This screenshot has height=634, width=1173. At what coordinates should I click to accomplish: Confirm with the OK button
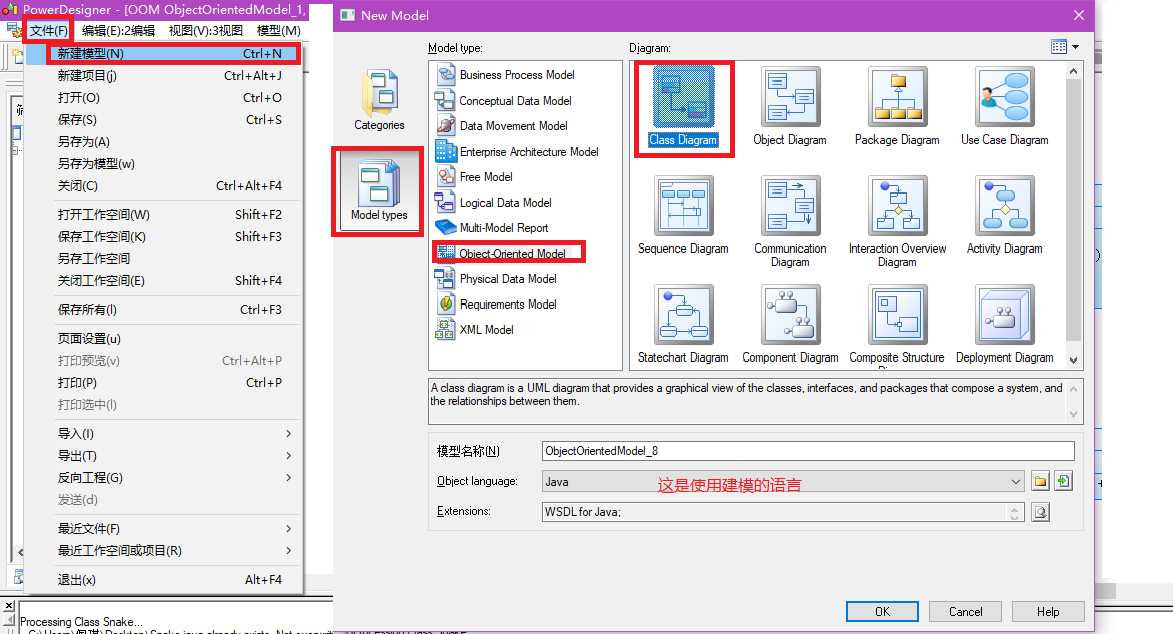point(882,612)
